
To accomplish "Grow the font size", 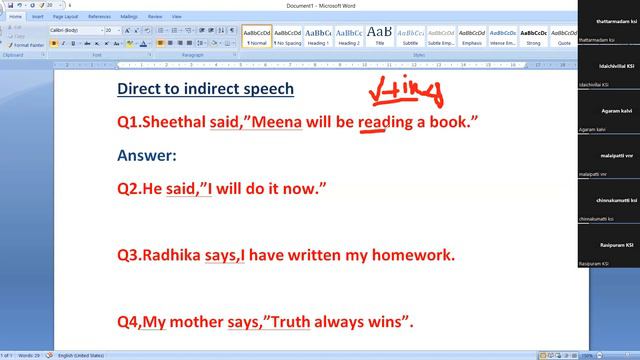I will 127,30.
